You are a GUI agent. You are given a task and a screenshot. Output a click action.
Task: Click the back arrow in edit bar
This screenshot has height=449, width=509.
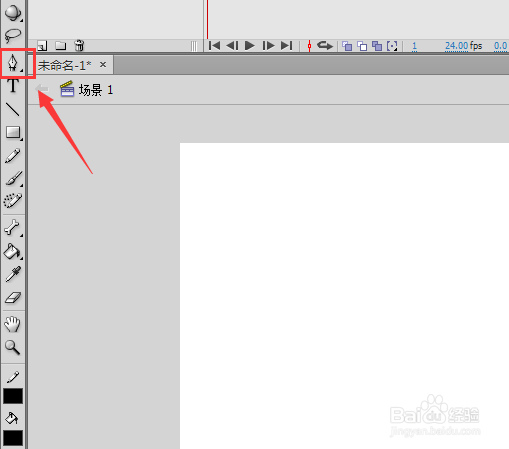click(42, 89)
